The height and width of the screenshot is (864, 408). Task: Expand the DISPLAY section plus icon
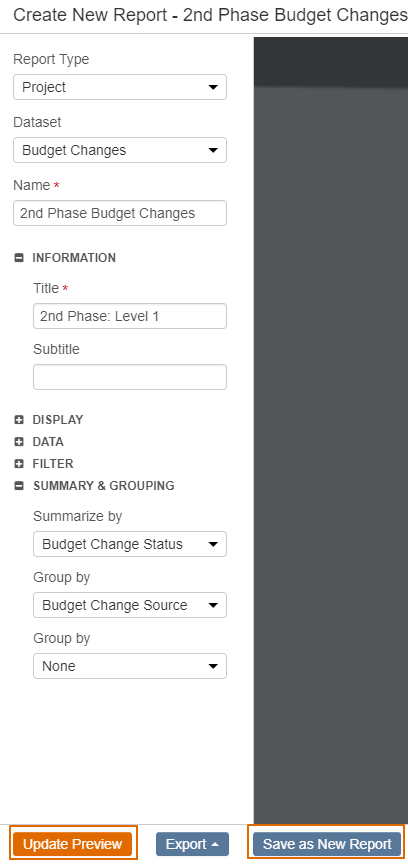(19, 420)
